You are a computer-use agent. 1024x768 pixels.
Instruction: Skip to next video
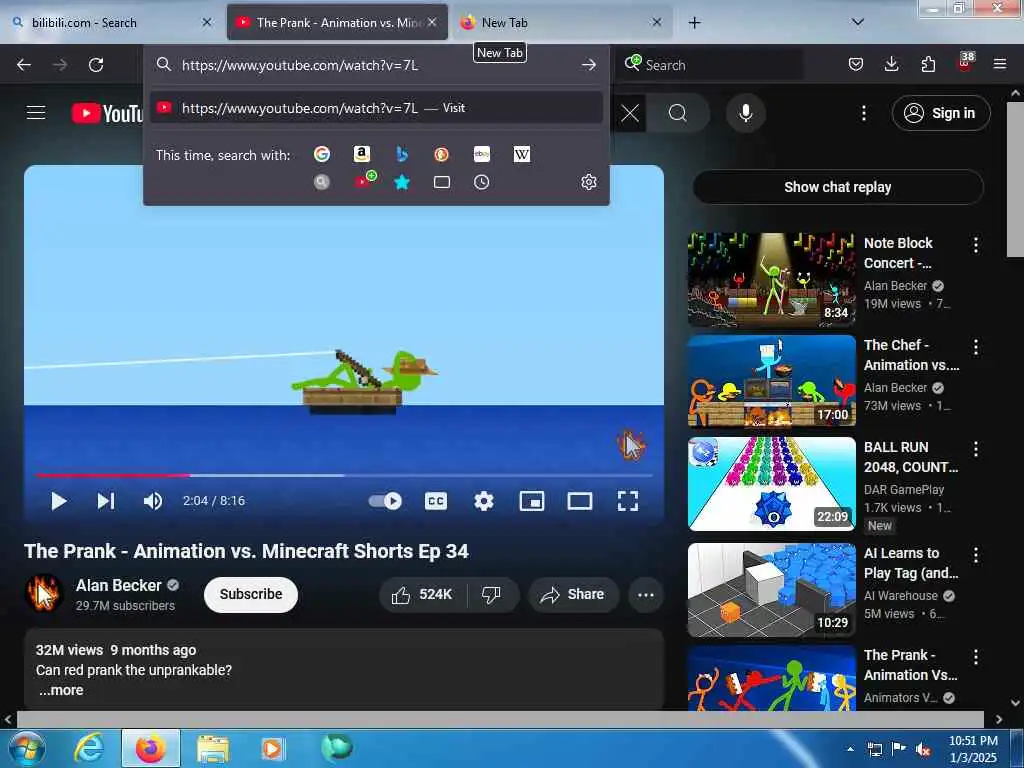[x=106, y=501]
